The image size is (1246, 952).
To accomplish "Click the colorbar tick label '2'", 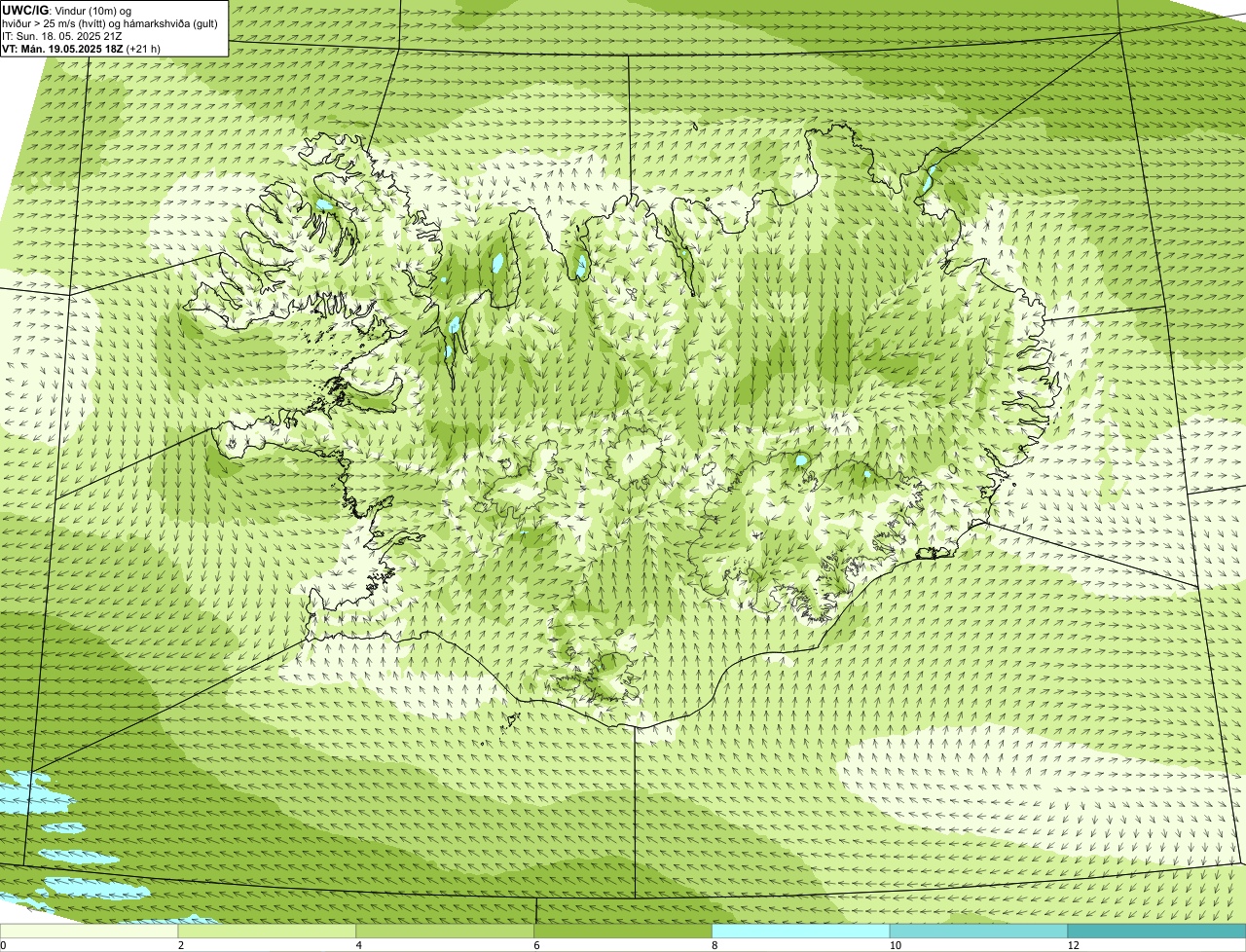I will pos(180,945).
